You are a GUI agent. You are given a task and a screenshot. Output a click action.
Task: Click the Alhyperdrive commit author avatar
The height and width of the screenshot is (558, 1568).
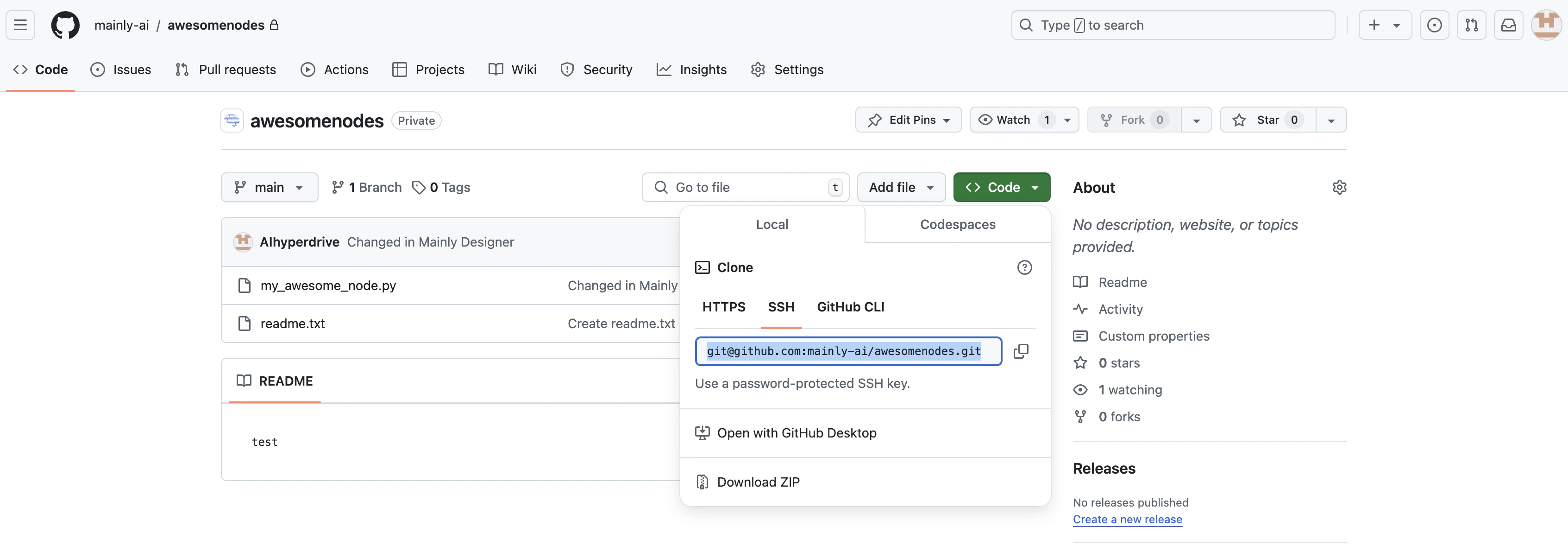243,242
